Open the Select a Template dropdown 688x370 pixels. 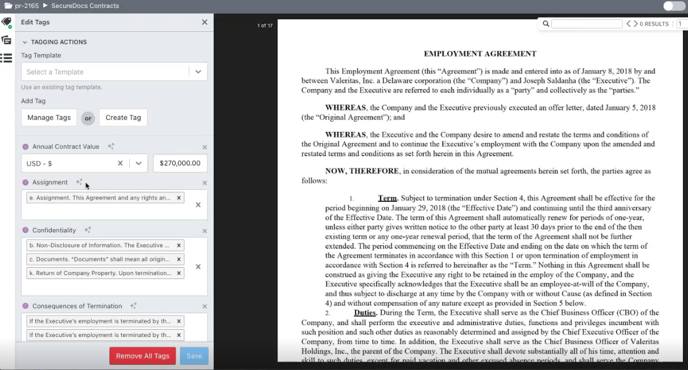(114, 72)
